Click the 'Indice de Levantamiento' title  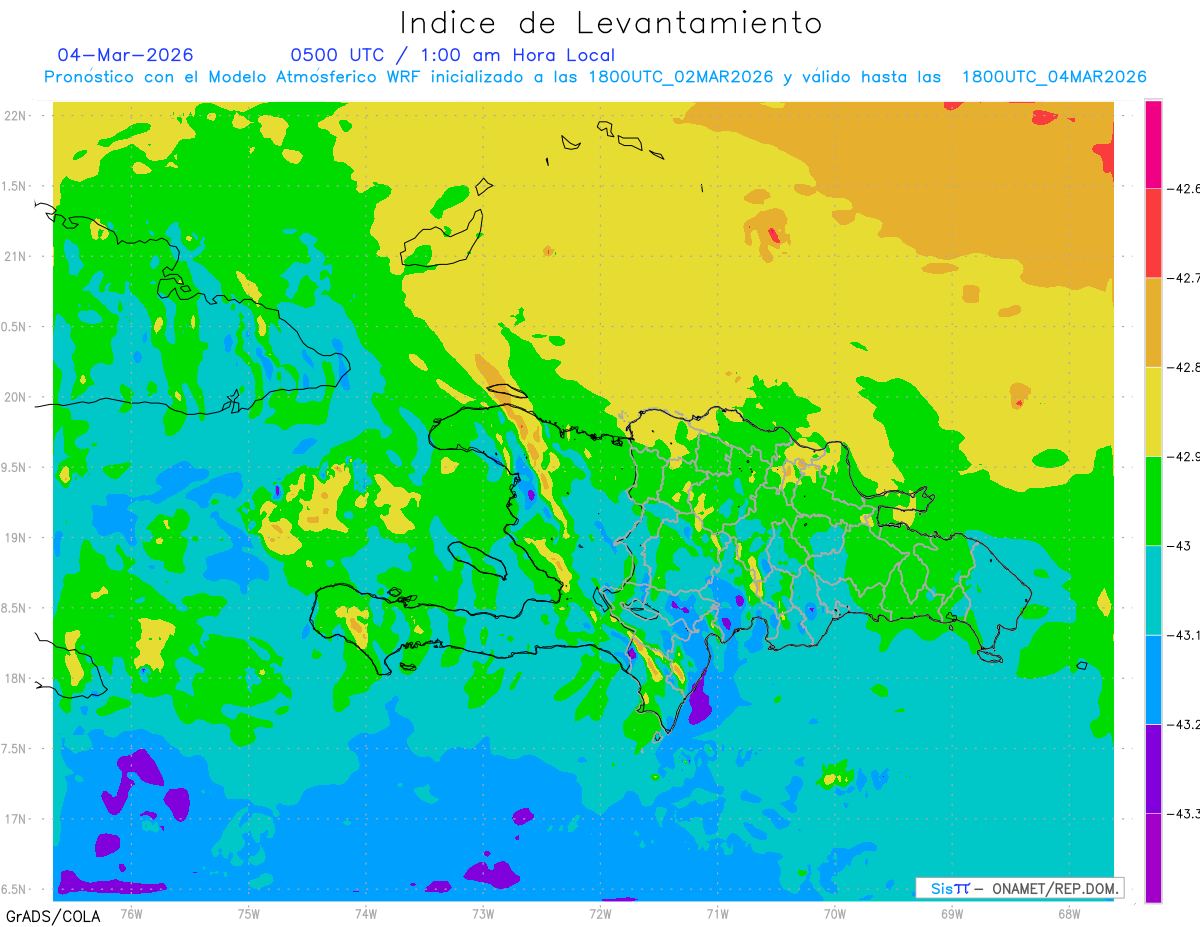pos(611,22)
